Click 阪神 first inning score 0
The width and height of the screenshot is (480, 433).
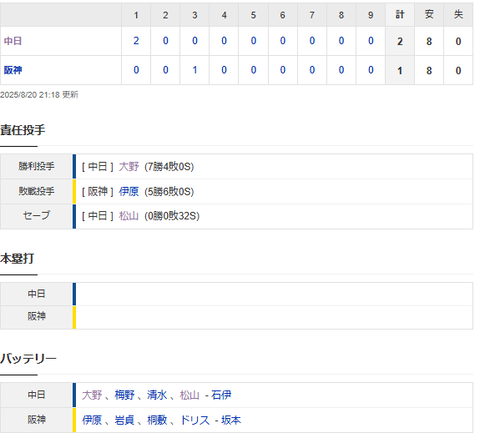pyautogui.click(x=136, y=70)
